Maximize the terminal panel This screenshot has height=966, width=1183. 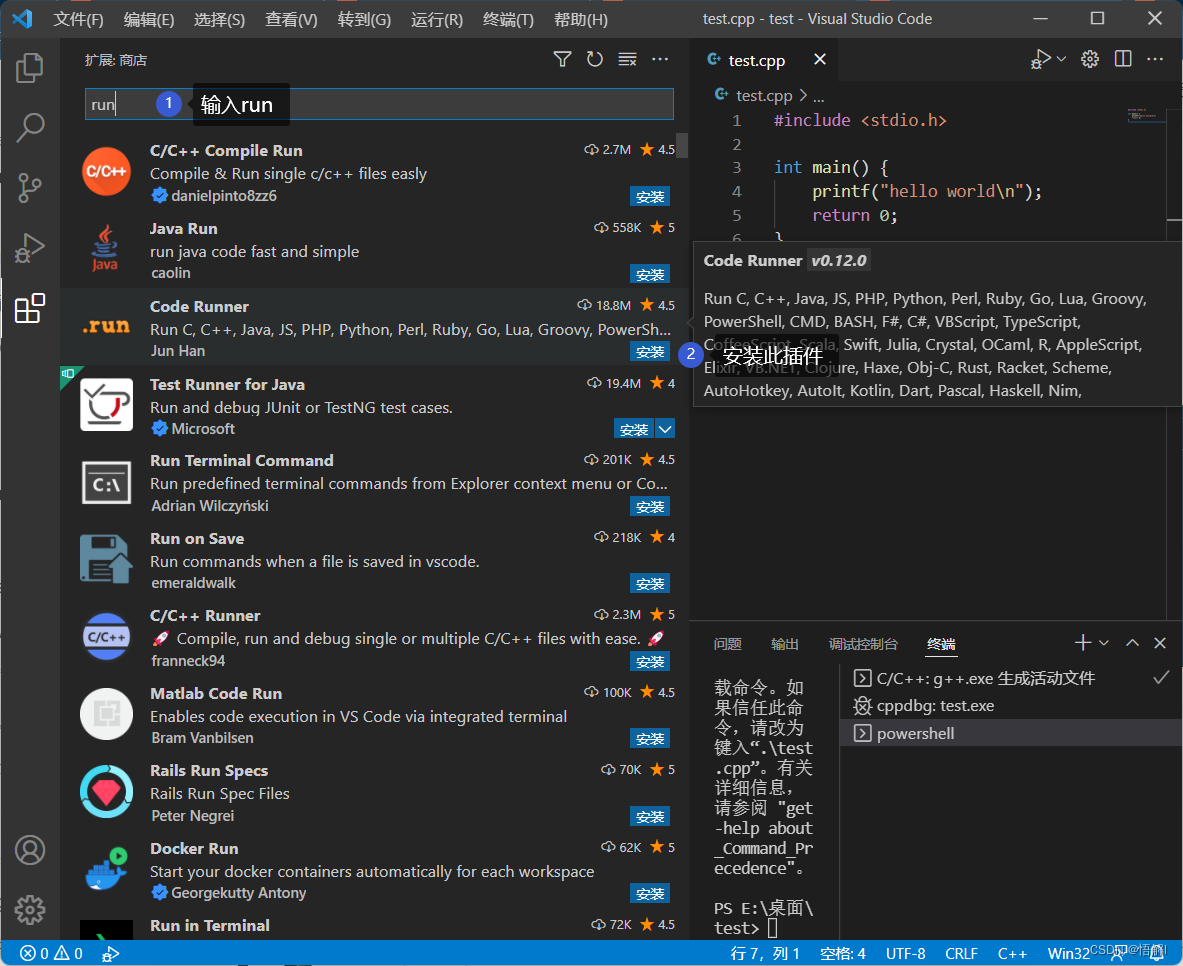pyautogui.click(x=1132, y=642)
